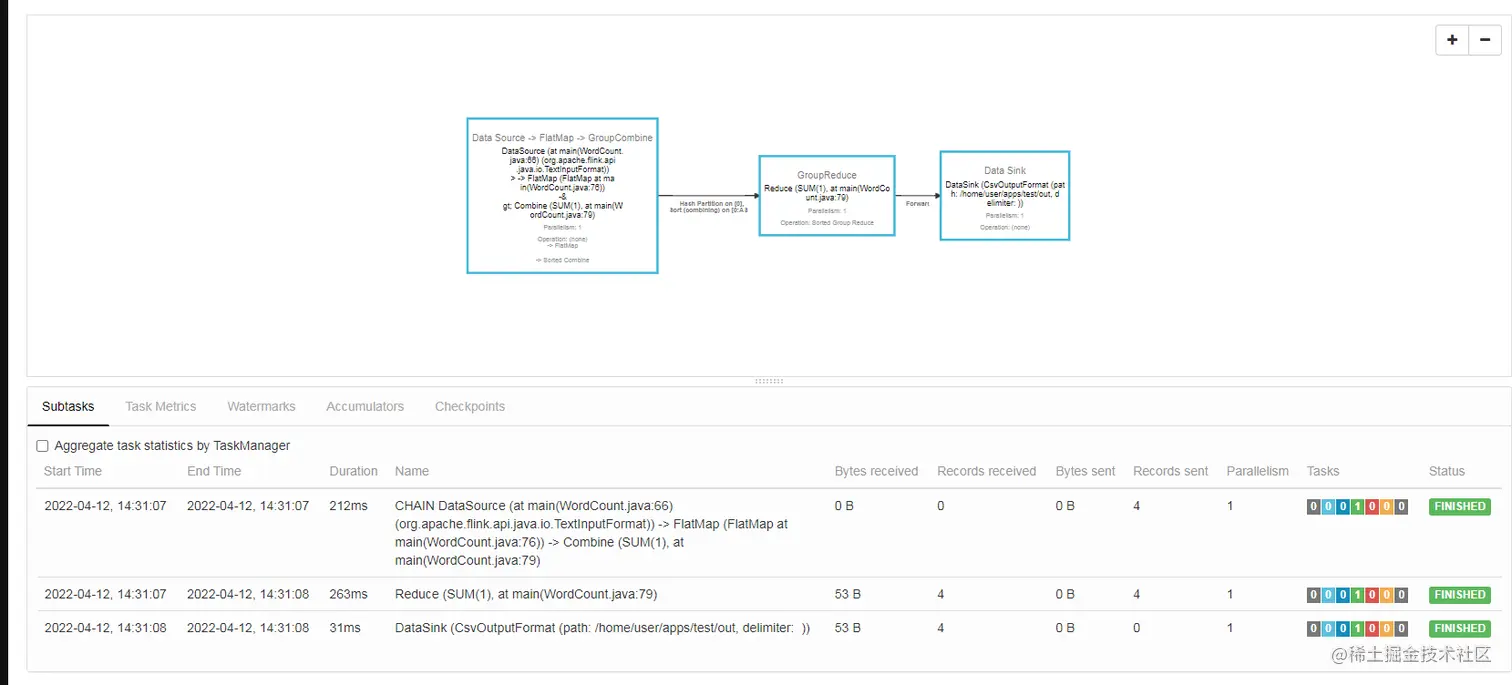1512x685 pixels.
Task: Click the Bytes sent column header
Action: 1085,471
